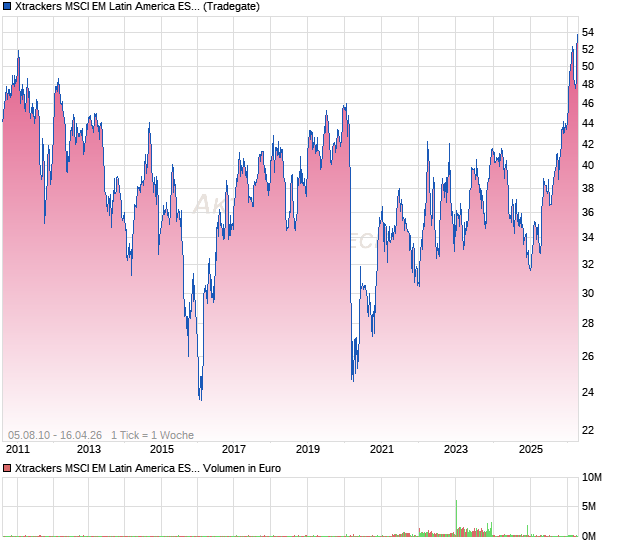The height and width of the screenshot is (546, 620).
Task: Click the 2016 price low near 24
Action: point(200,399)
